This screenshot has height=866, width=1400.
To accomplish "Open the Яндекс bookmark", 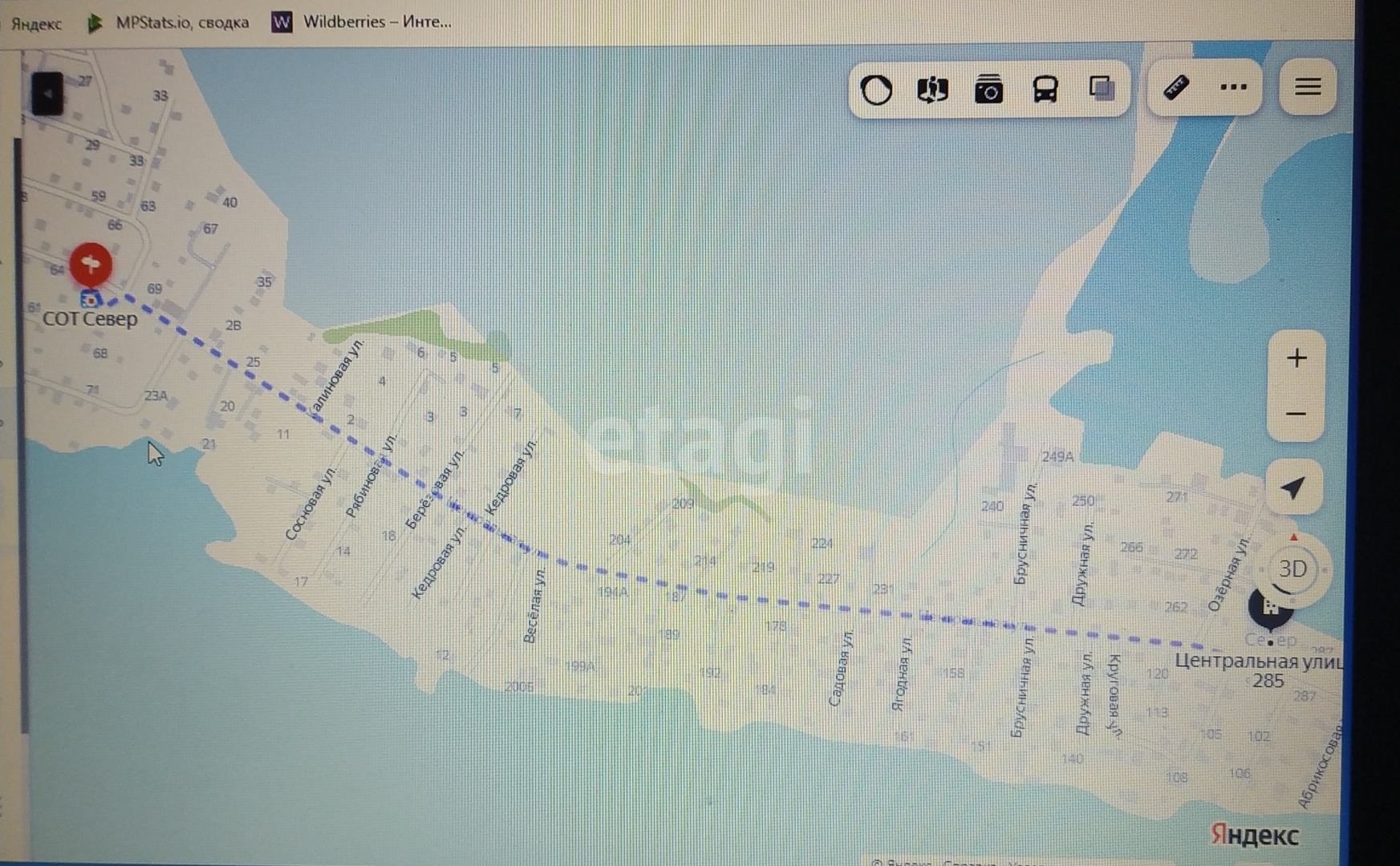I will [37, 23].
